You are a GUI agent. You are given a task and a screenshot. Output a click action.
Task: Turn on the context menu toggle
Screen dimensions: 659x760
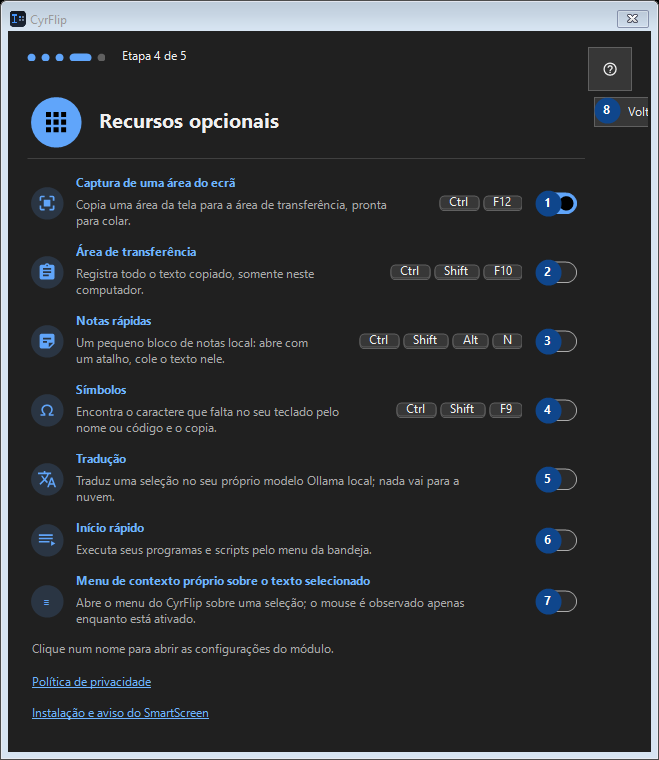(x=556, y=602)
